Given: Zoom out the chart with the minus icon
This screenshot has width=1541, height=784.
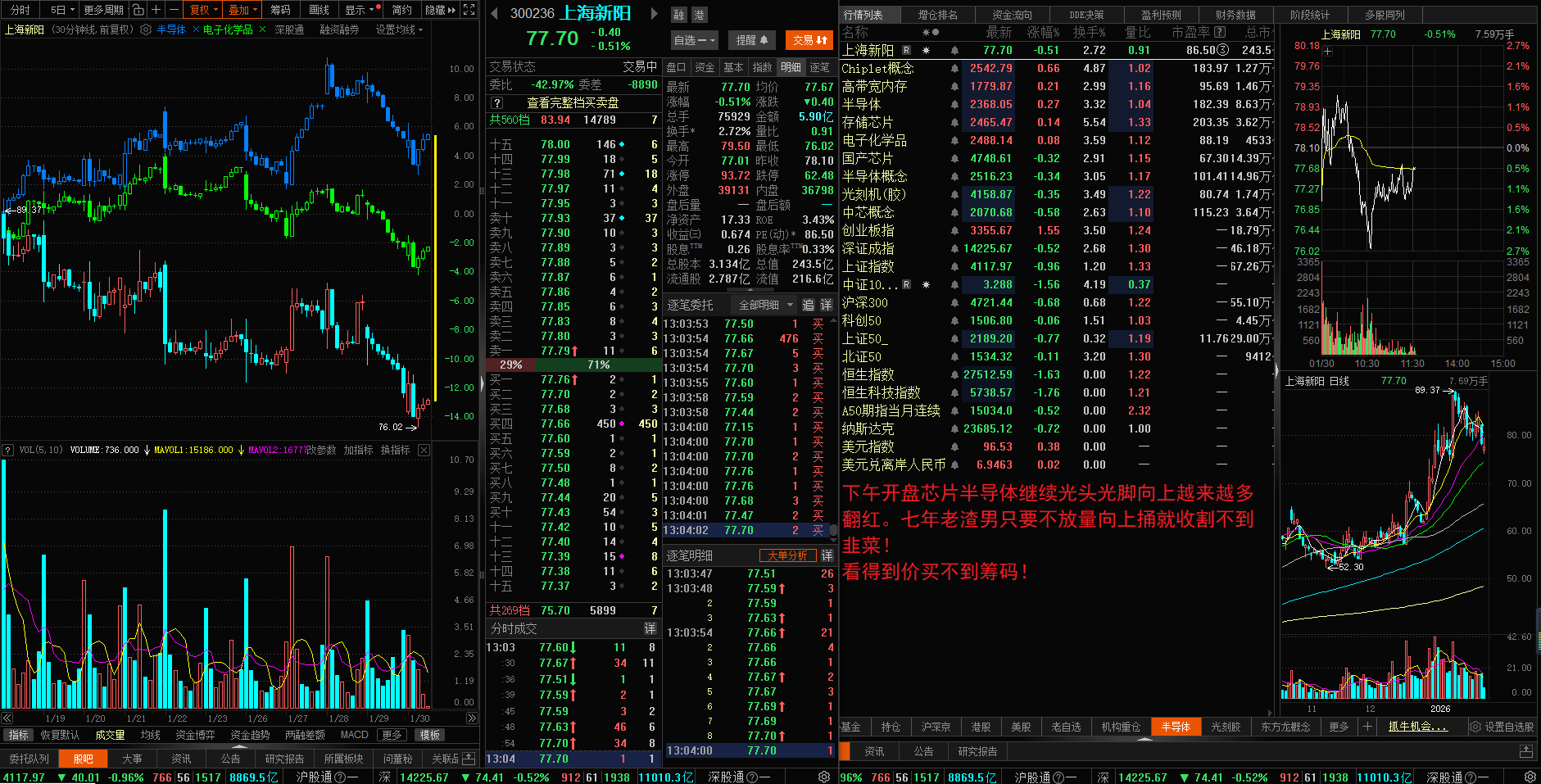Looking at the screenshot, I should click(174, 10).
